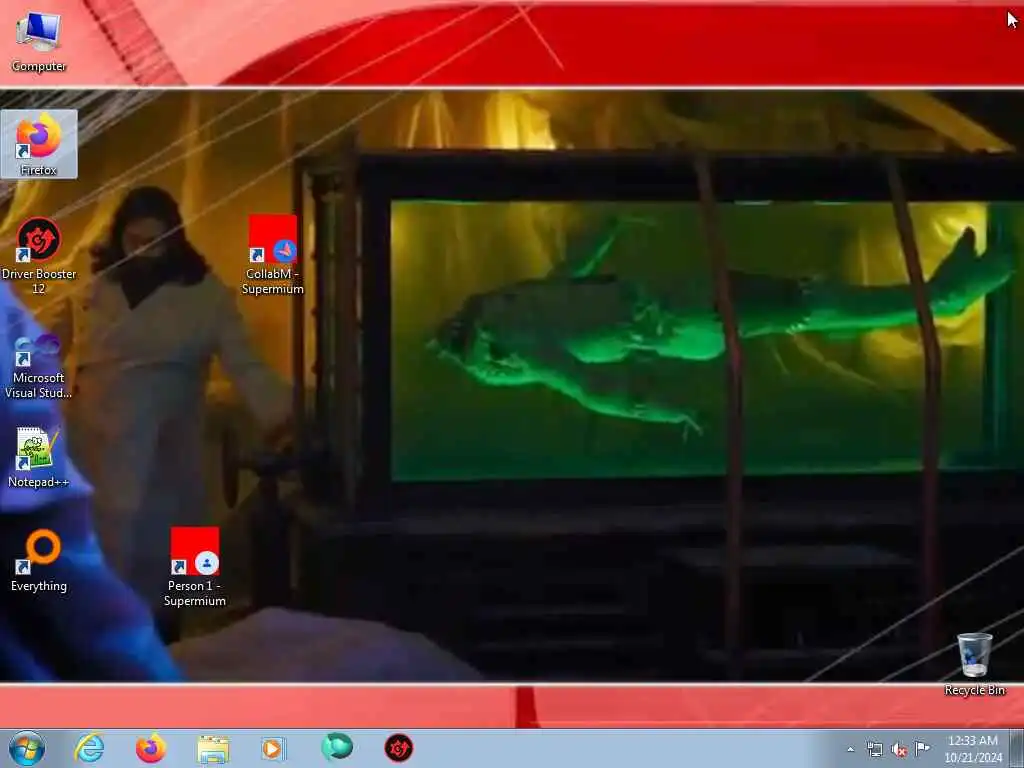Image resolution: width=1024 pixels, height=768 pixels.
Task: Open Windows Explorer folder in taskbar
Action: (x=213, y=748)
